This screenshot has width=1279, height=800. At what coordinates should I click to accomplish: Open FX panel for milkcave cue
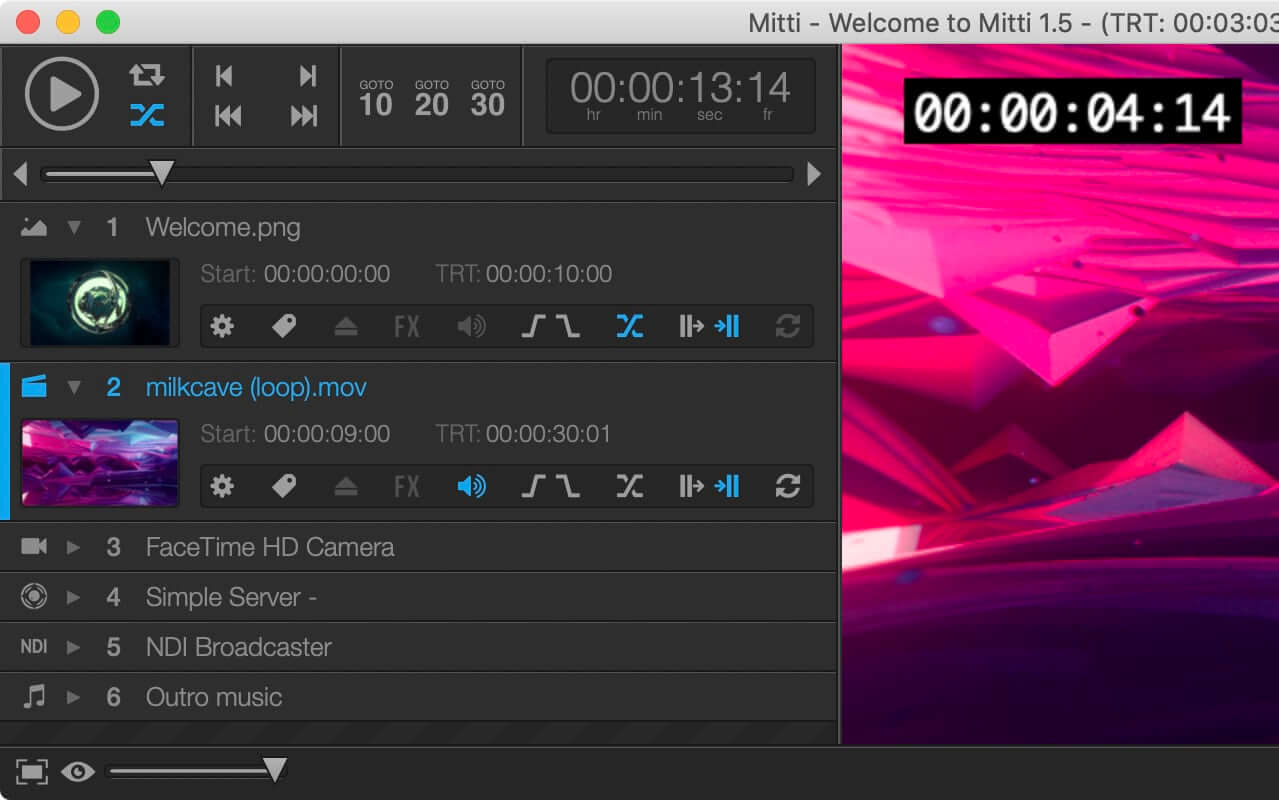click(407, 487)
